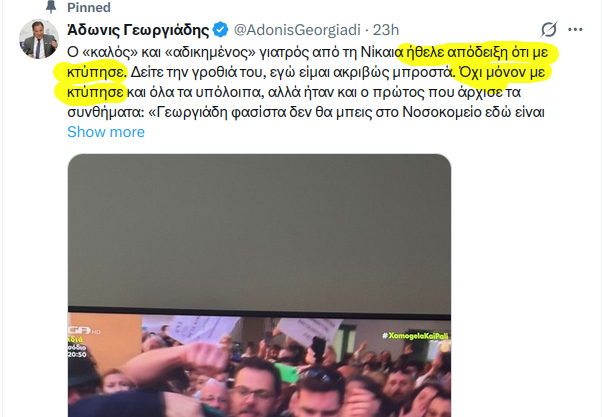Viewport: 602px width, 417px height.
Task: Click the #XamogelaKaiPali hashtag overlay in video
Action: 415,336
